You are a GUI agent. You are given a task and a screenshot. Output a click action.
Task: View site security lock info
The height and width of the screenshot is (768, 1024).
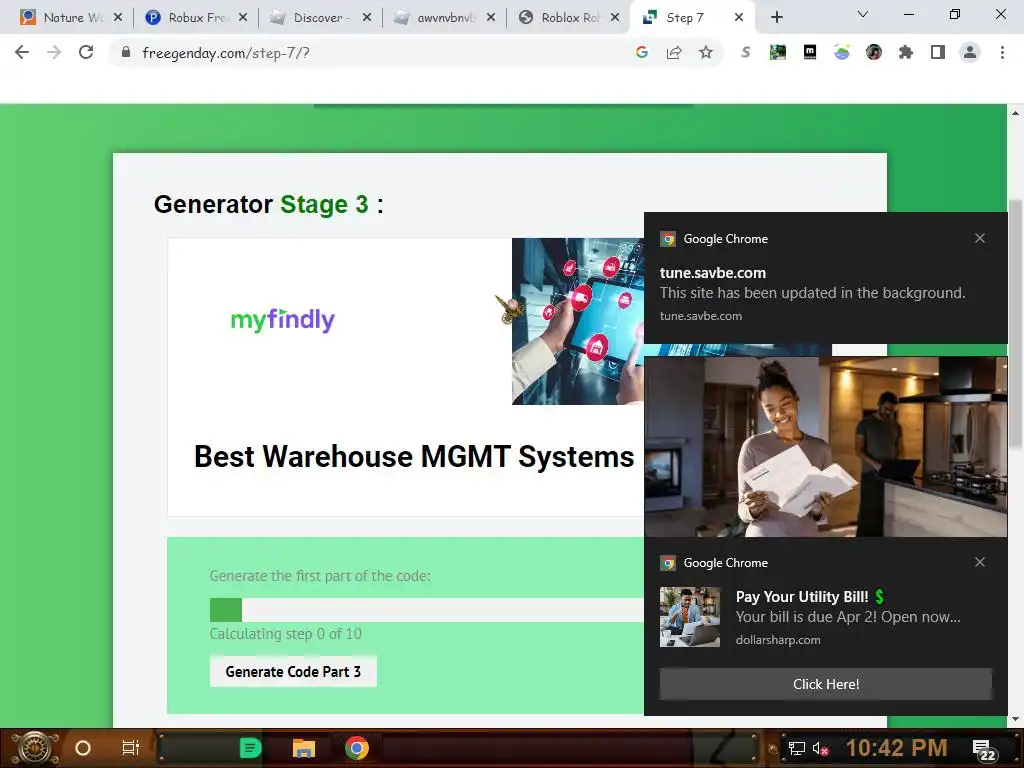click(125, 52)
